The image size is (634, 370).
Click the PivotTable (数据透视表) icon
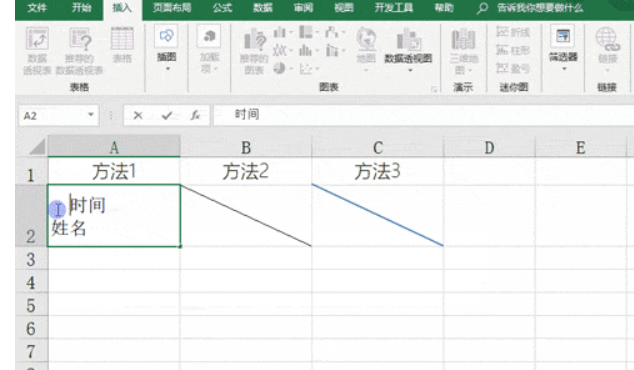(x=37, y=38)
